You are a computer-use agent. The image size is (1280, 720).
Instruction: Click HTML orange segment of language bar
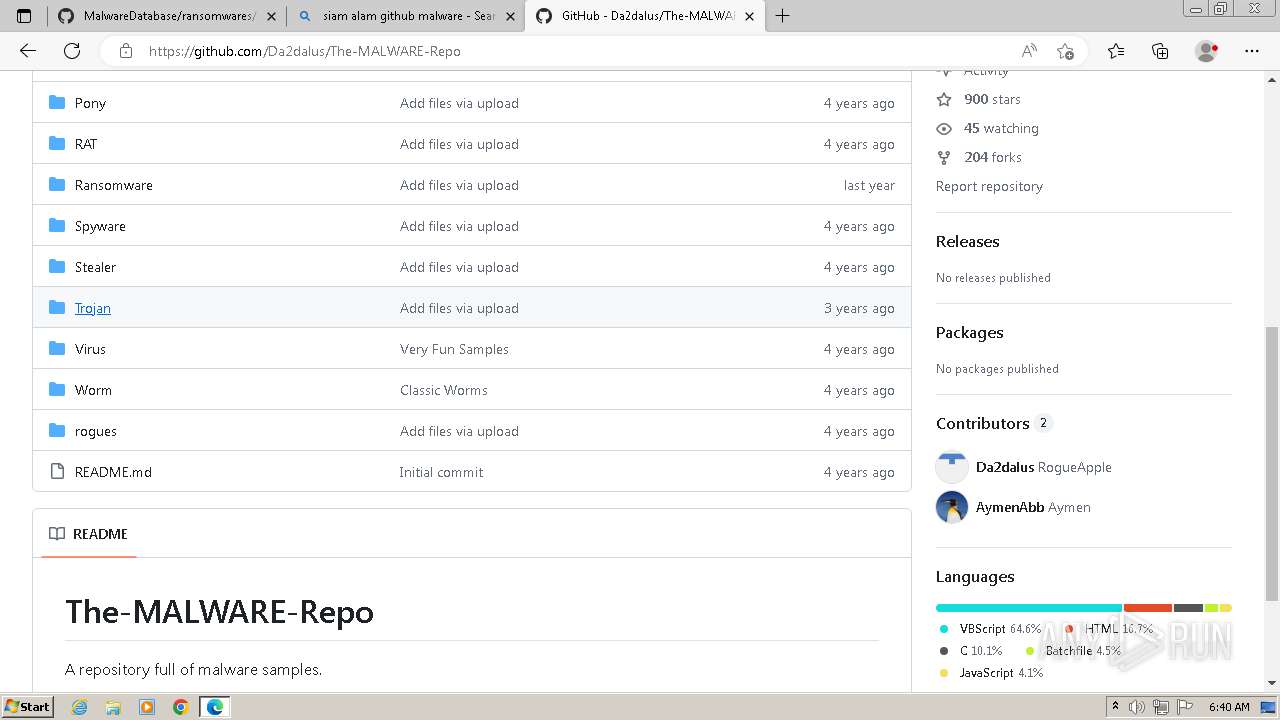(1148, 608)
